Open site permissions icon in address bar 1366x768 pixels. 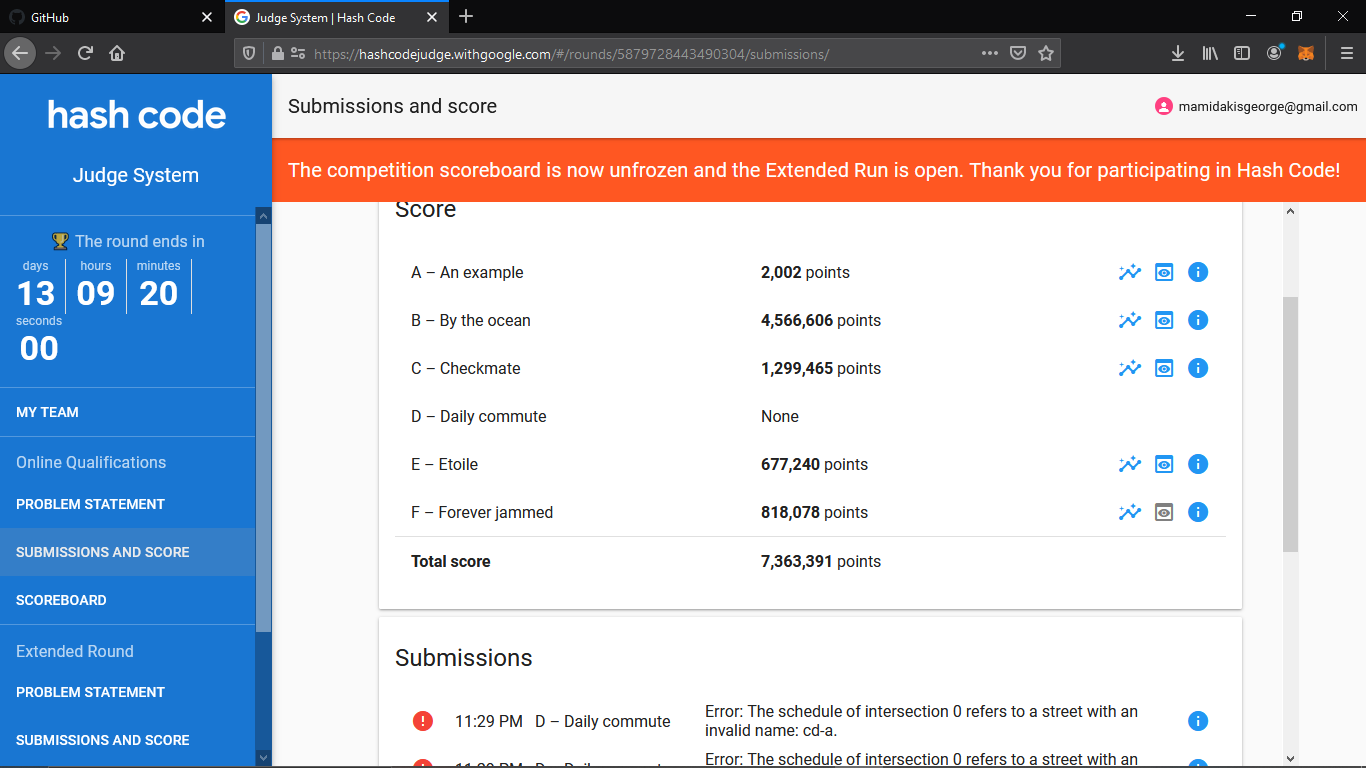tap(298, 54)
